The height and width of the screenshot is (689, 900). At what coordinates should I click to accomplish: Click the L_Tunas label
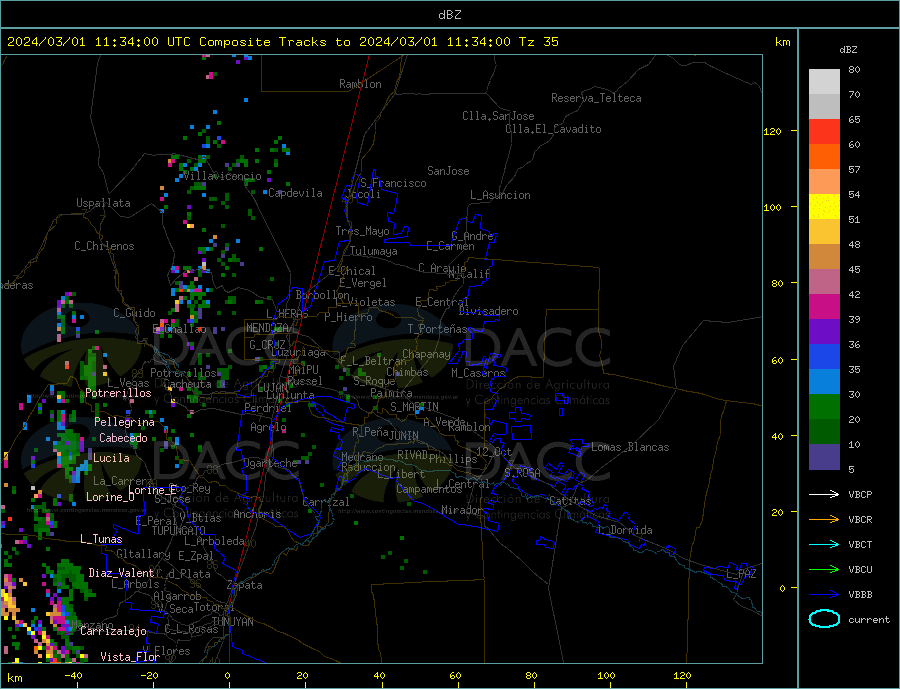coord(101,539)
